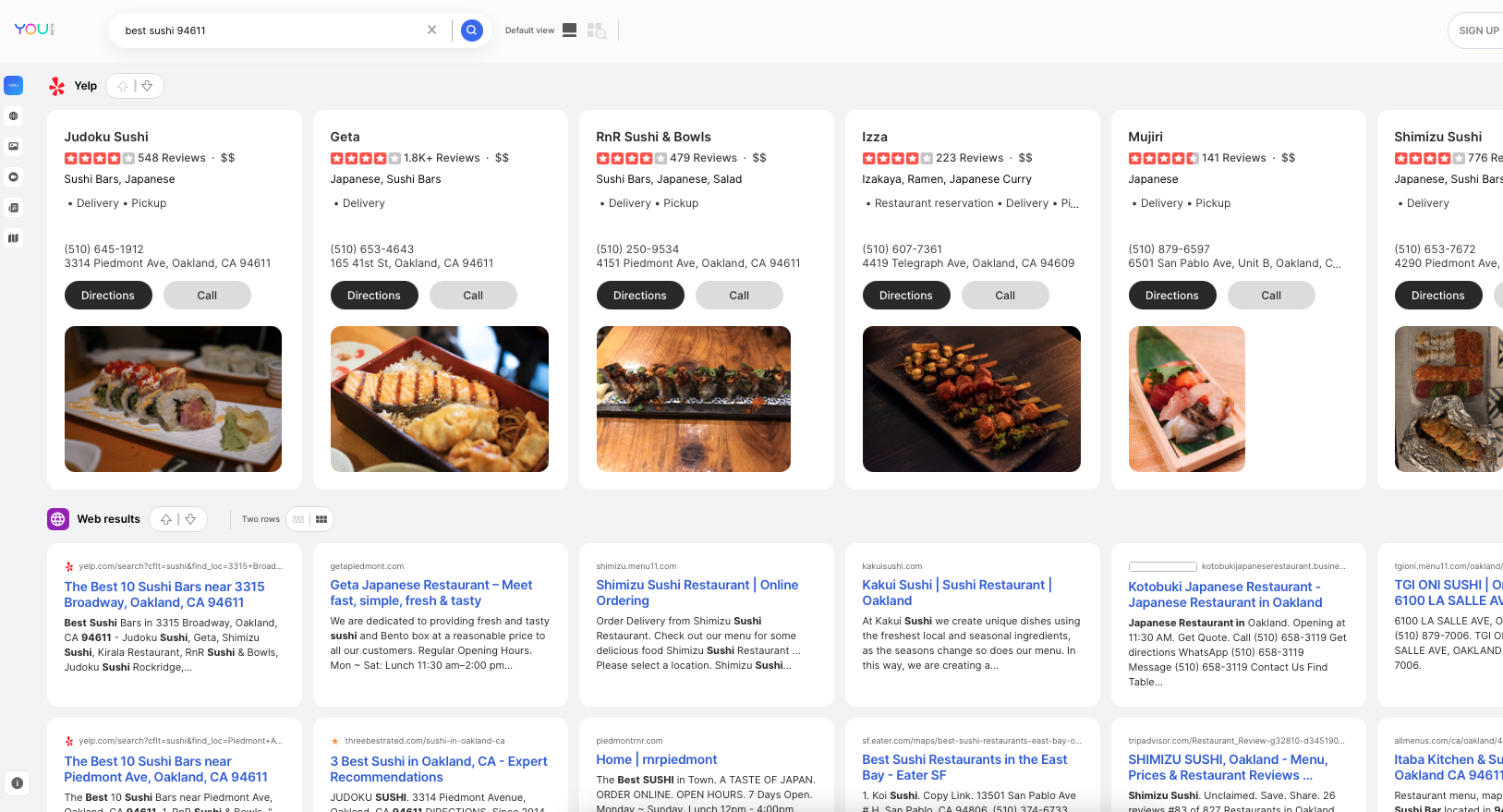Open Shimizu Sushi food photo
The width and height of the screenshot is (1503, 812).
(x=1448, y=399)
